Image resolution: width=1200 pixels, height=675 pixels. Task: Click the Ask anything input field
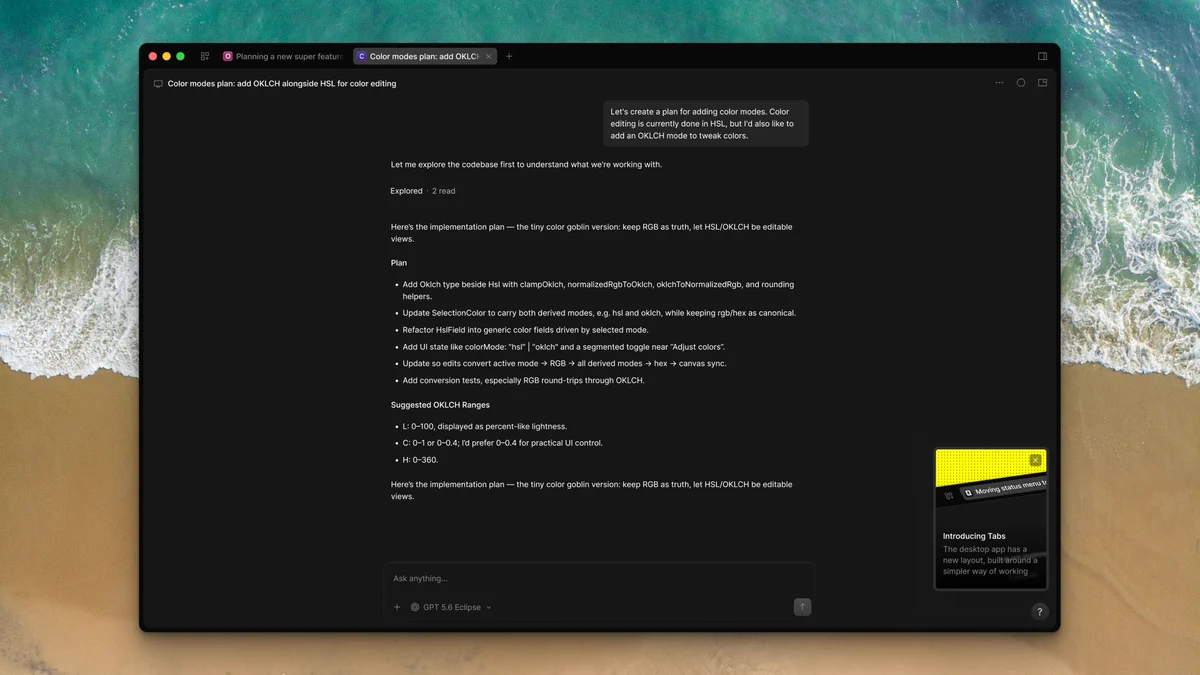[599, 578]
